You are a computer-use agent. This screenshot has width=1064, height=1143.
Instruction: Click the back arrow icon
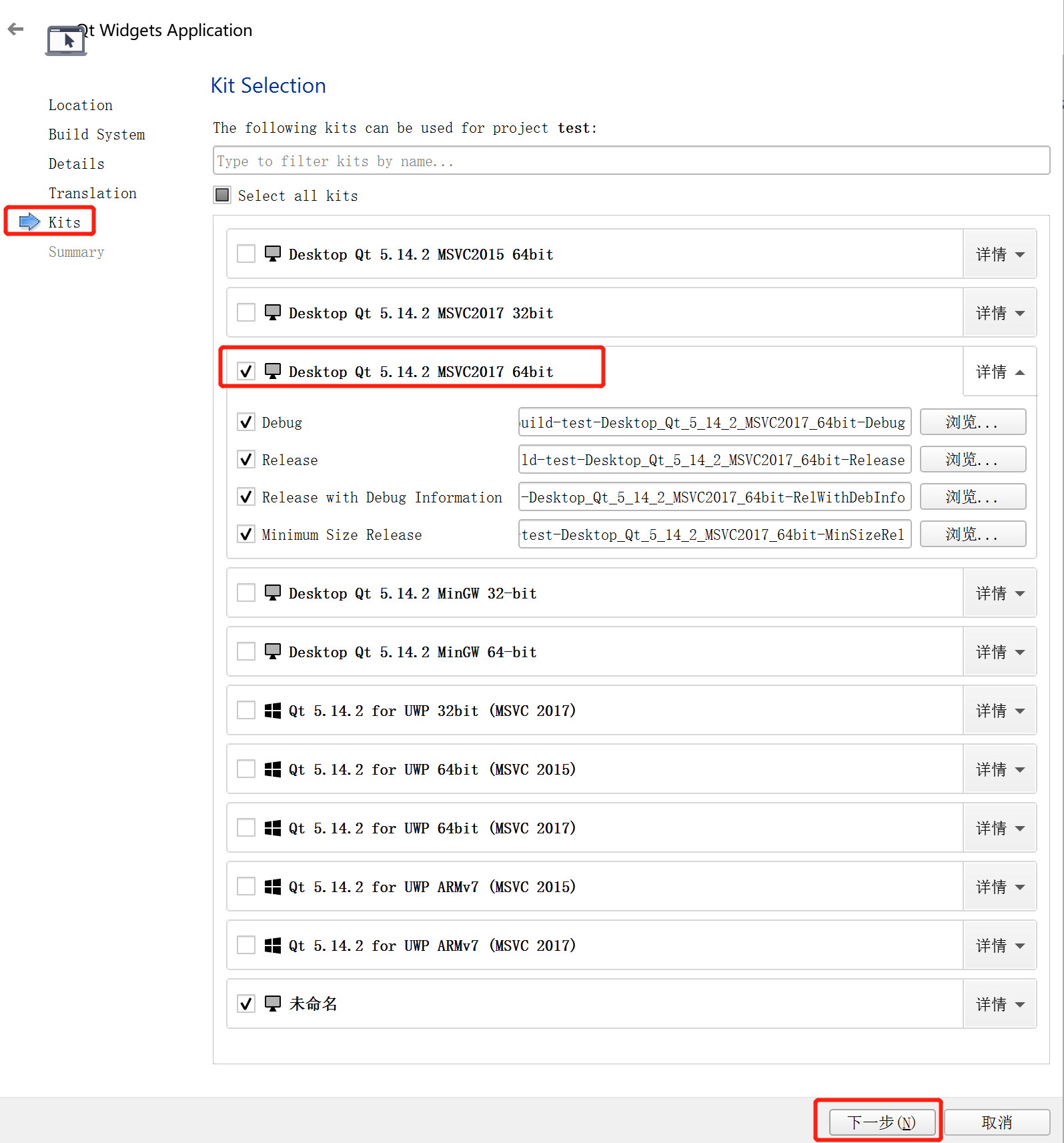15,29
